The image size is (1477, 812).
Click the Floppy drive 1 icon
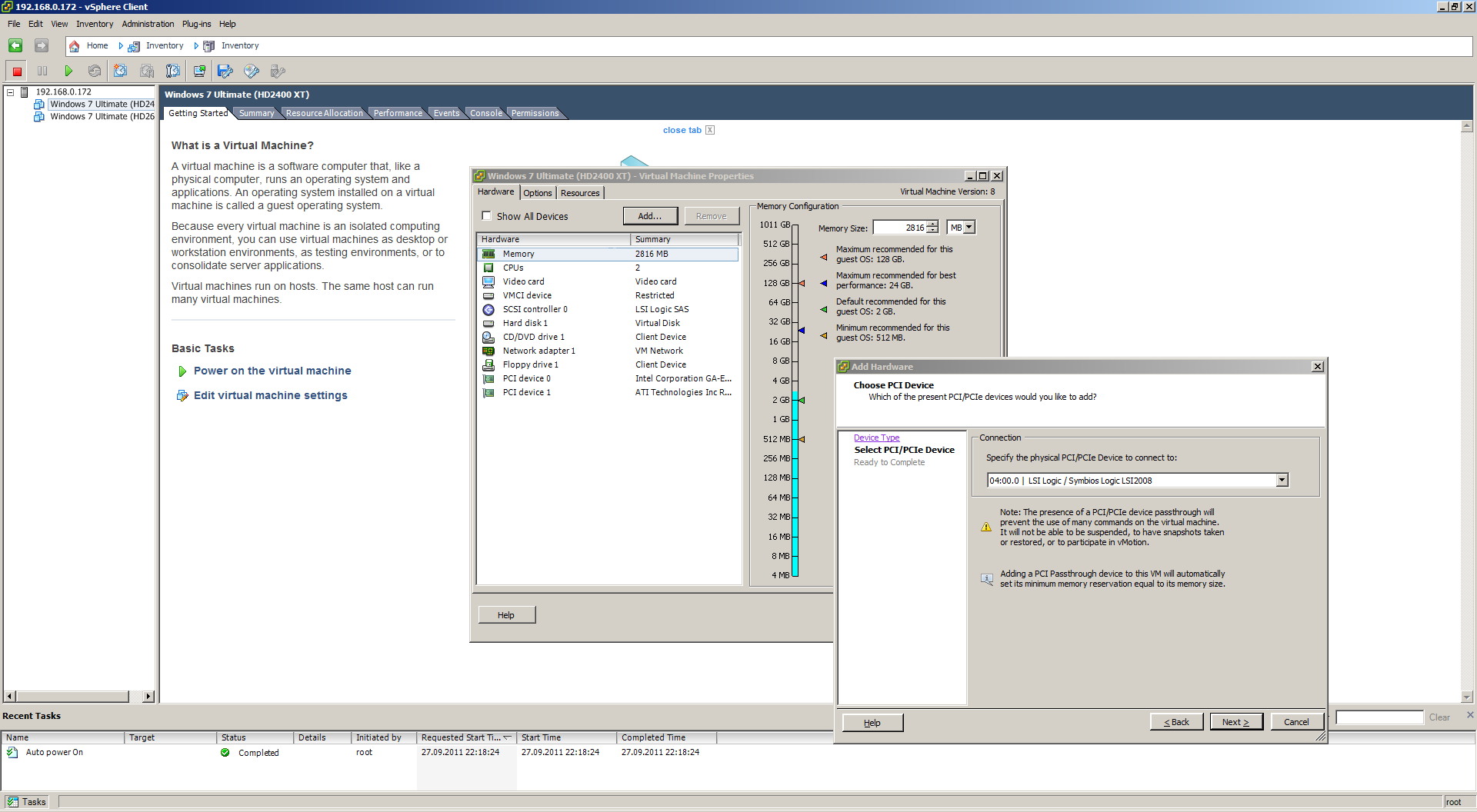(x=488, y=364)
